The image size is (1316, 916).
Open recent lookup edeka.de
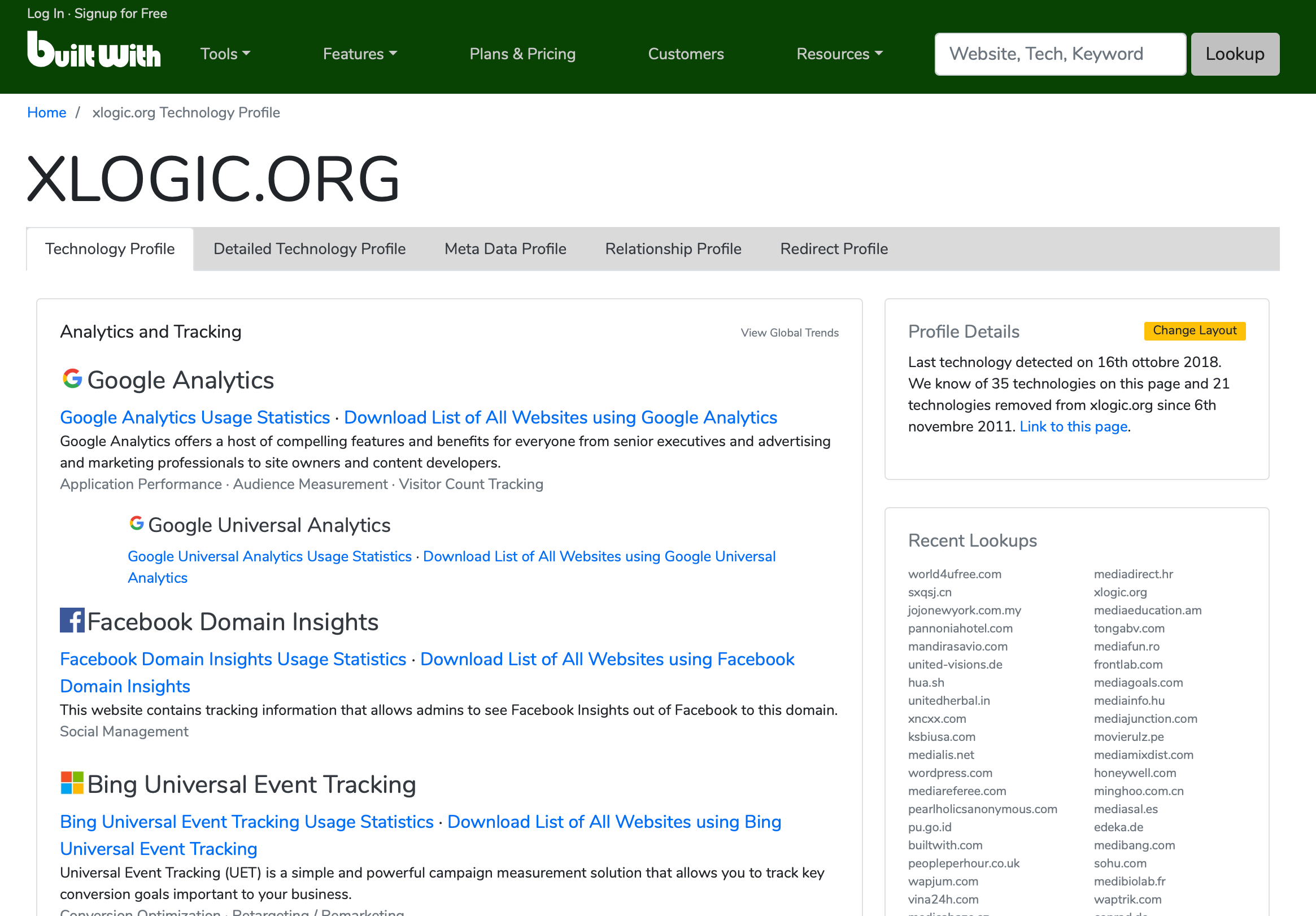tap(1119, 827)
